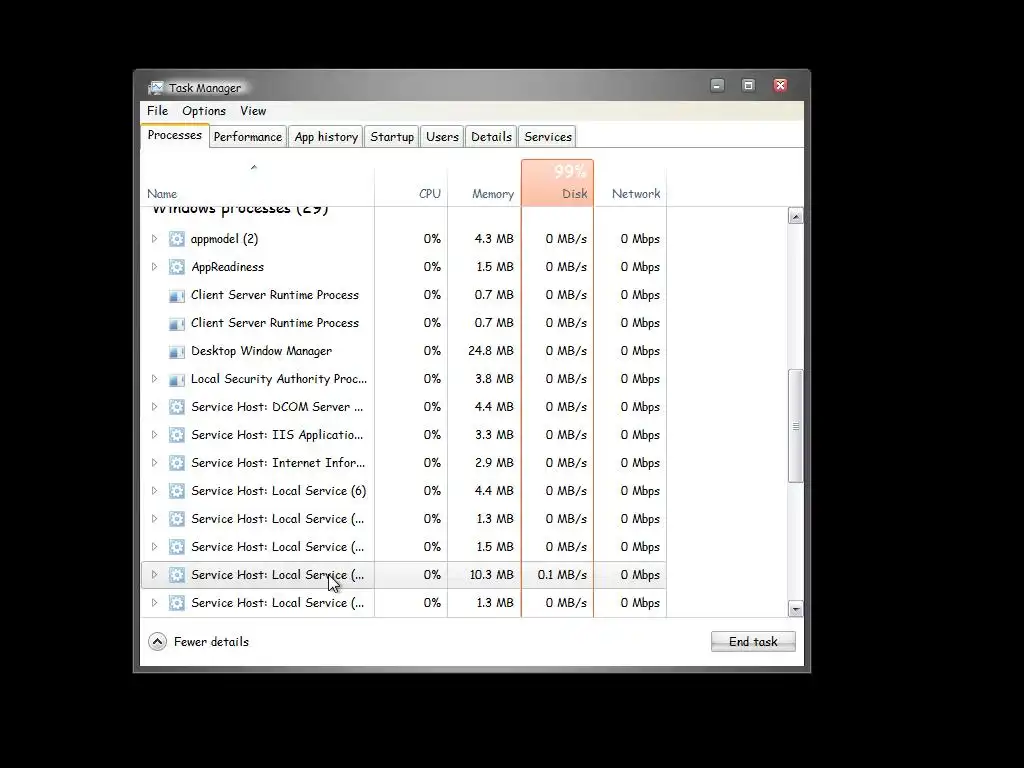Click the Task Manager title bar icon
1024x768 pixels.
pyautogui.click(x=155, y=88)
